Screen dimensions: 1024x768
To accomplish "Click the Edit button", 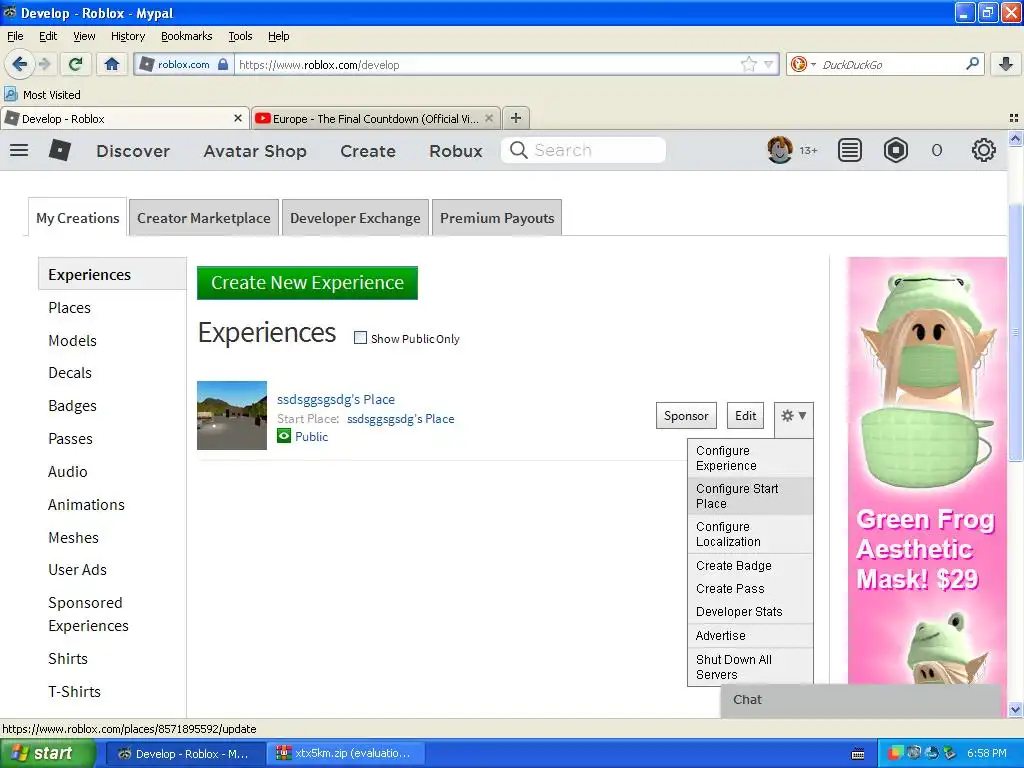I will (745, 415).
